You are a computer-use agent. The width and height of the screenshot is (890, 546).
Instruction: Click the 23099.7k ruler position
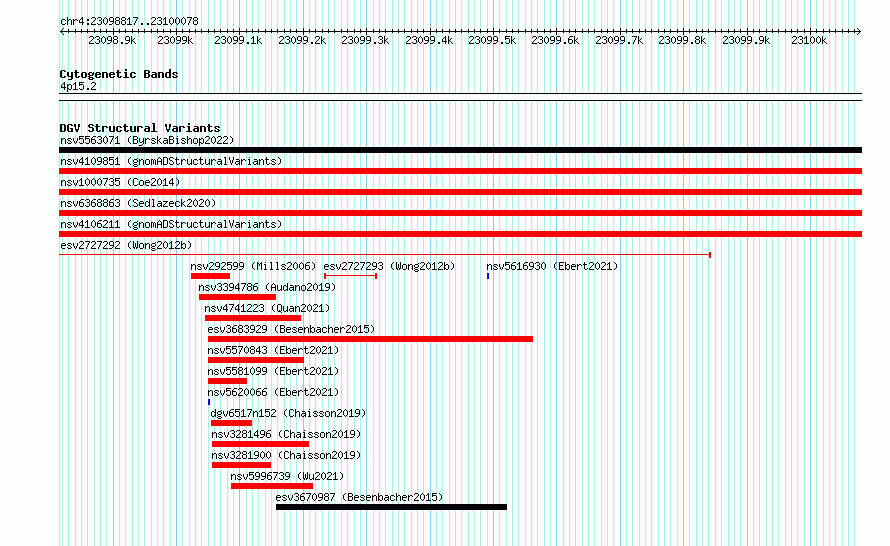(x=619, y=40)
